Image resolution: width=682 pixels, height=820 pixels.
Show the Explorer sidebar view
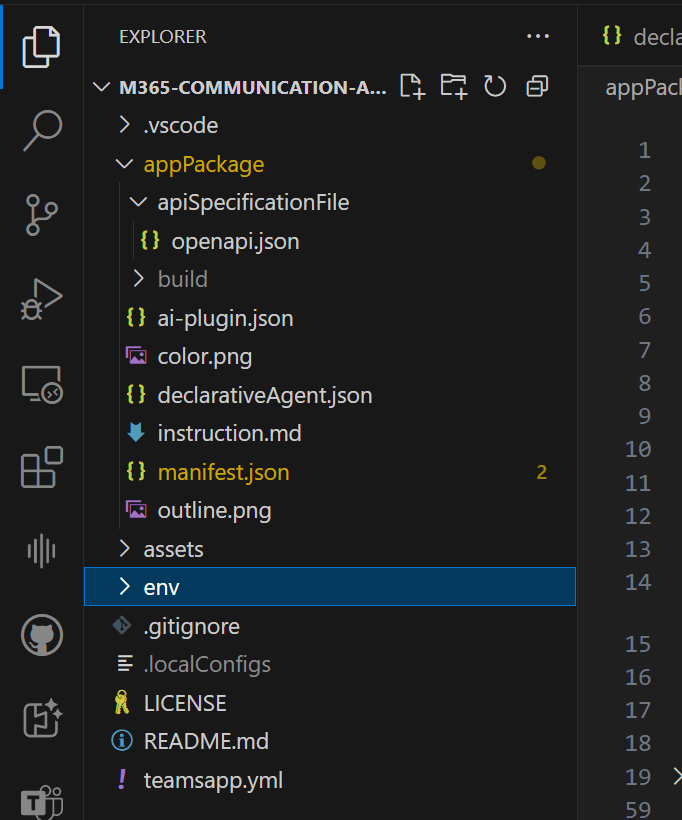click(41, 45)
